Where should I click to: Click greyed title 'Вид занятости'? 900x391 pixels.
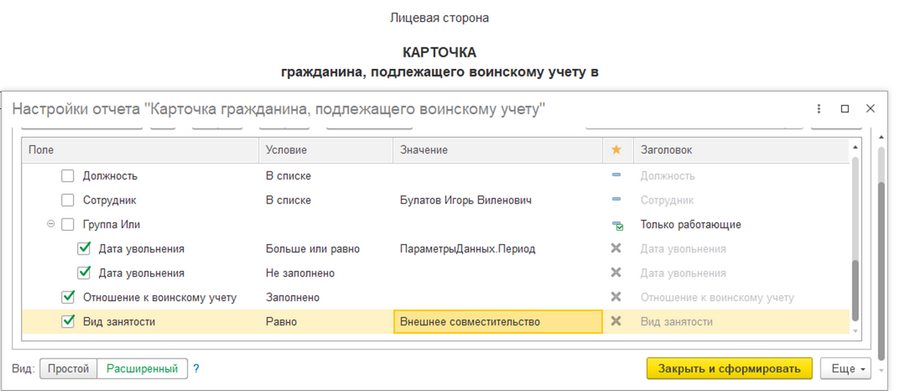click(677, 322)
